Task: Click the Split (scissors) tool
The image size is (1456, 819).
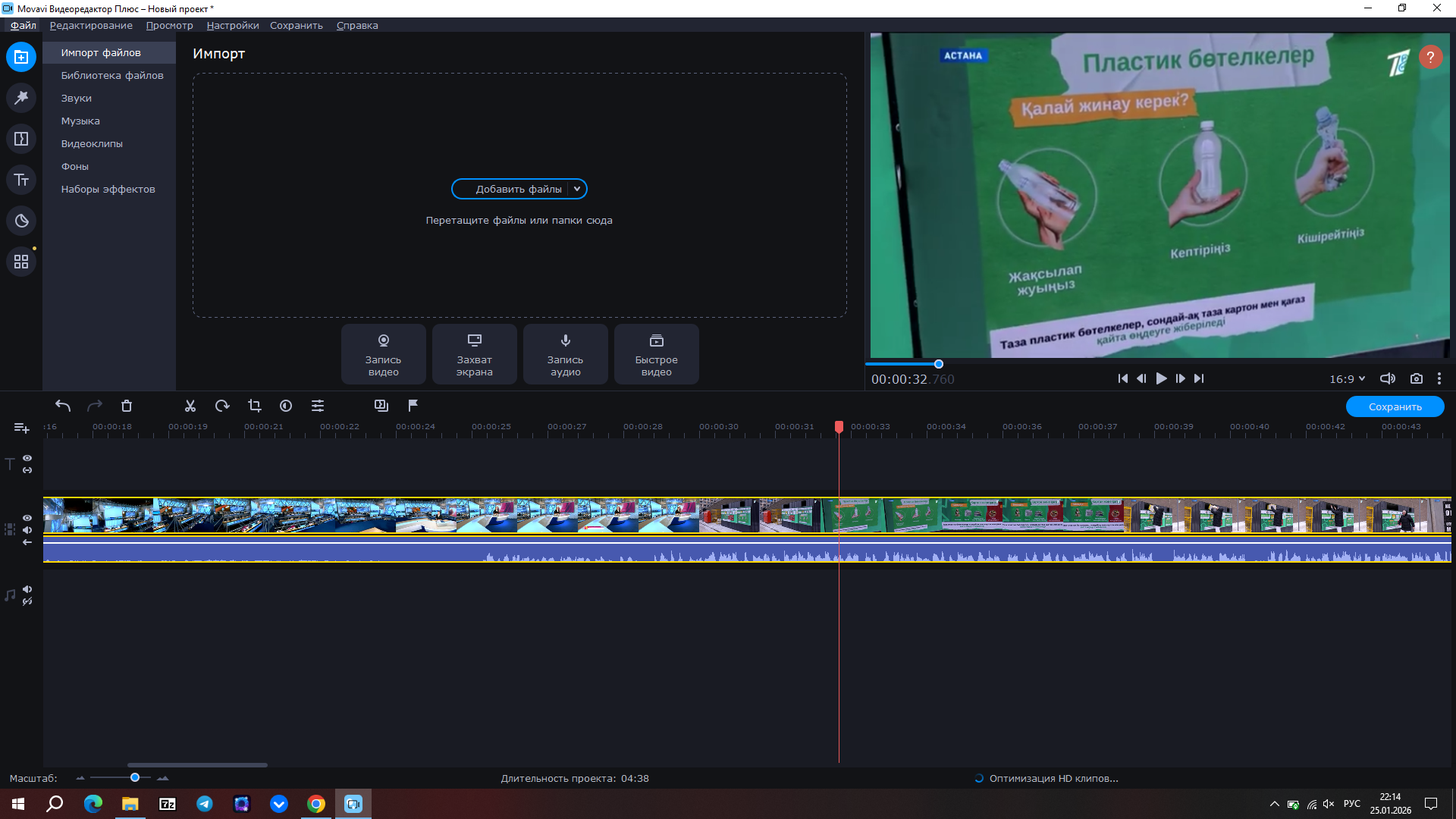Action: [x=190, y=406]
